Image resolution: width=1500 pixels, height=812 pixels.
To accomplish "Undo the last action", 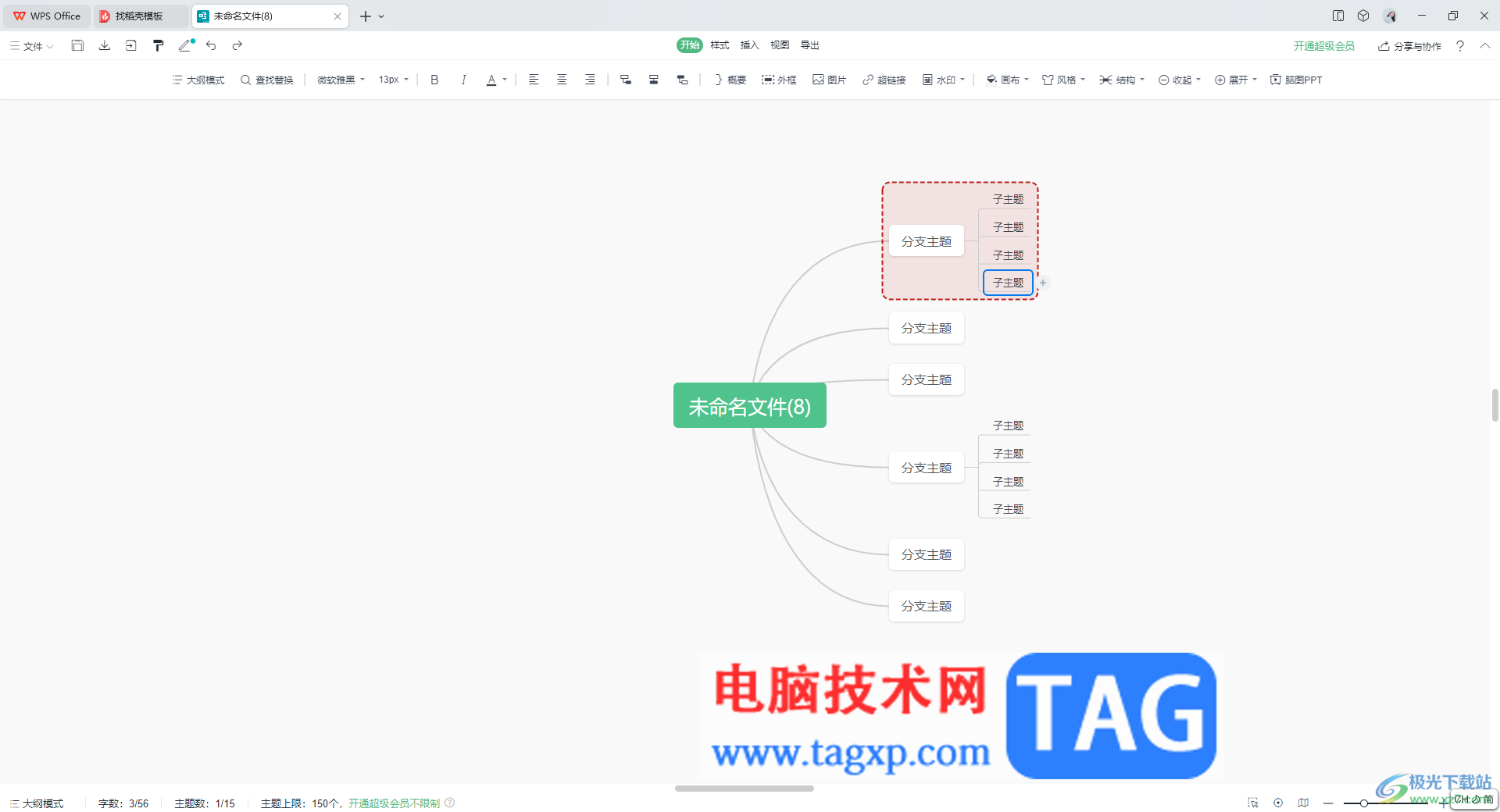I will point(211,45).
